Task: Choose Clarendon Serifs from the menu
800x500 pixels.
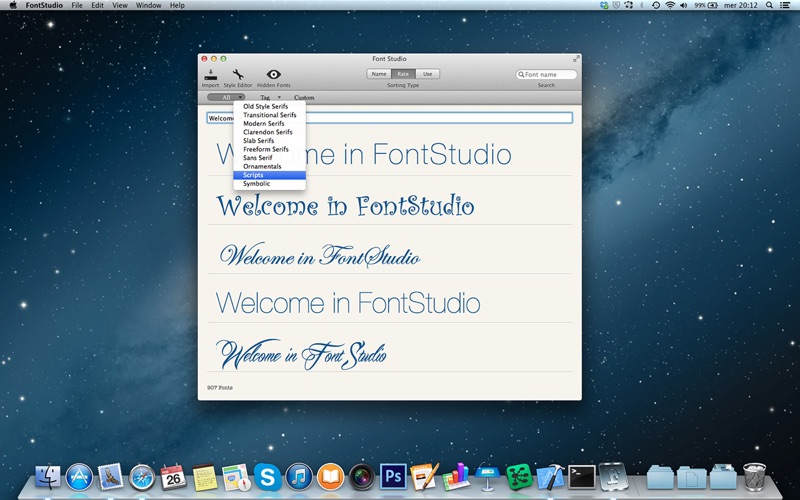Action: pyautogui.click(x=269, y=132)
